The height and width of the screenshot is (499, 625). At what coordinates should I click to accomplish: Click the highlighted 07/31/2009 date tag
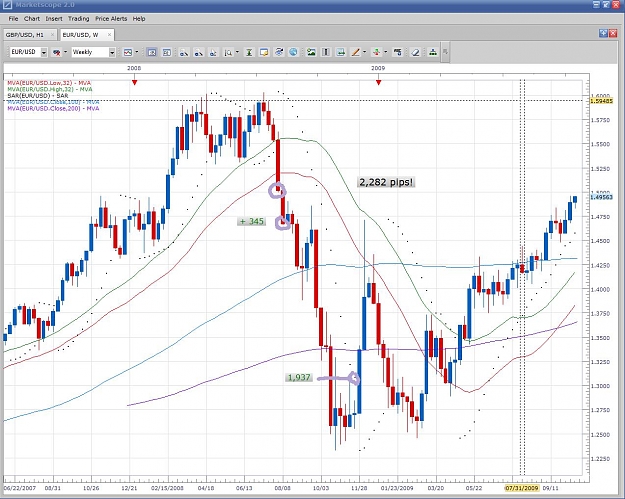[x=522, y=488]
